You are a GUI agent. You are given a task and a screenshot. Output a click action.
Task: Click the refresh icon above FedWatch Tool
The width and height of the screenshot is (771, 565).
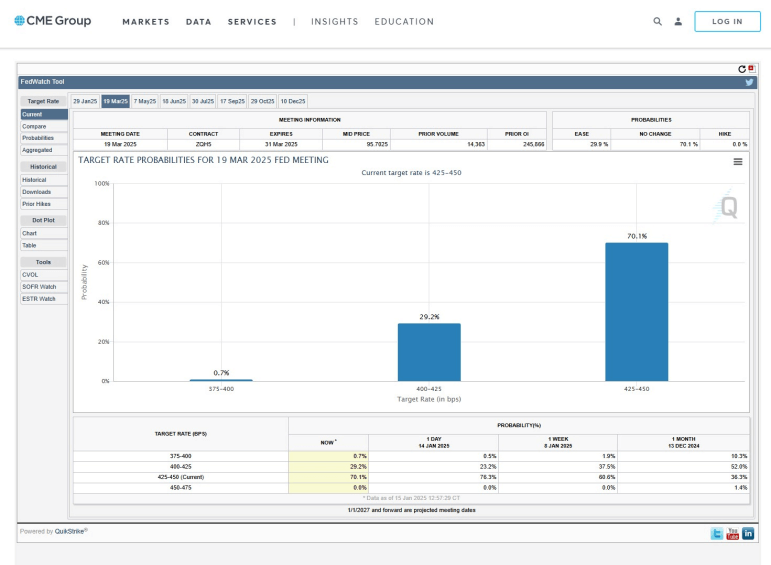pyautogui.click(x=742, y=69)
